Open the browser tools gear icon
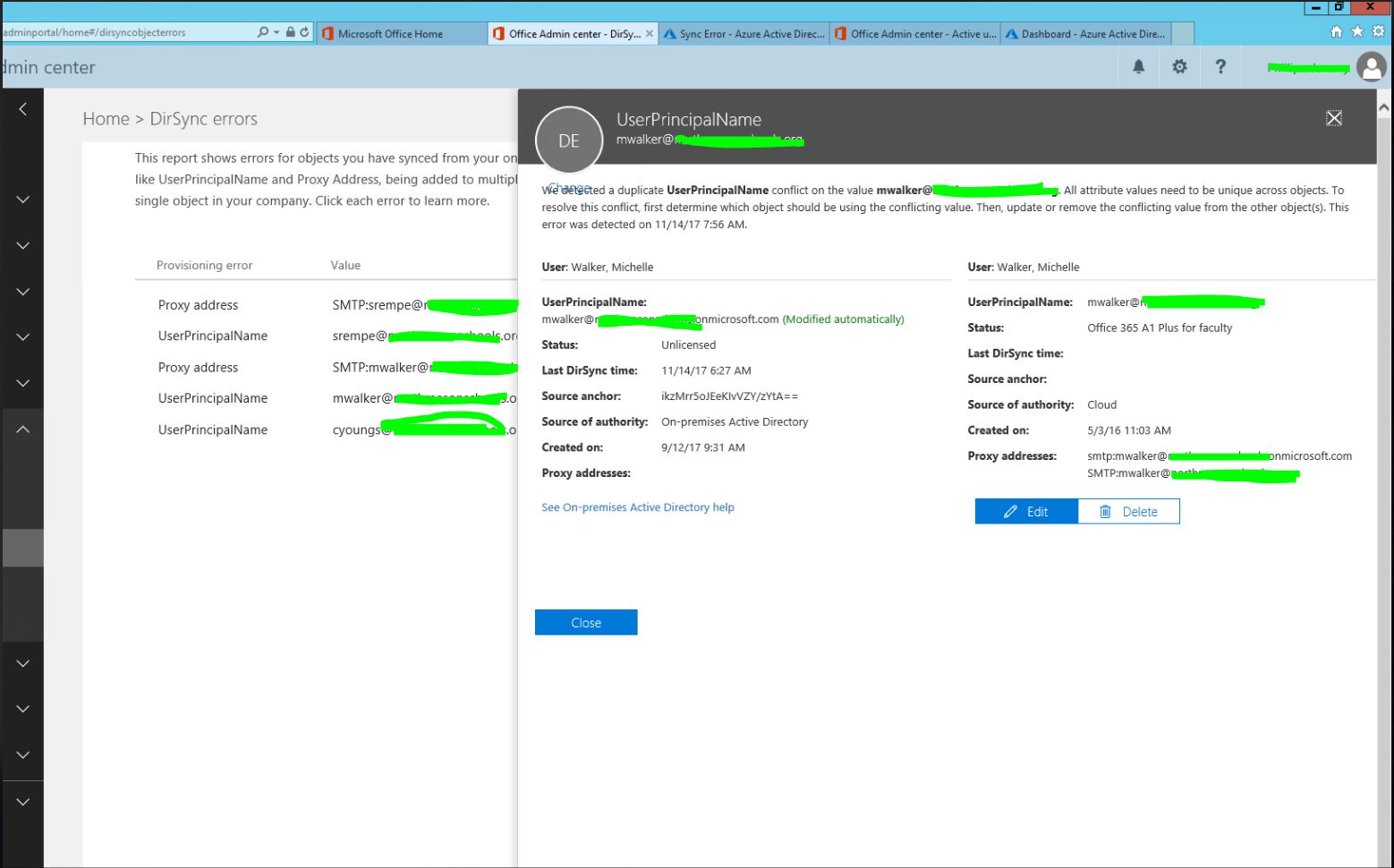This screenshot has height=868, width=1394. [1378, 31]
